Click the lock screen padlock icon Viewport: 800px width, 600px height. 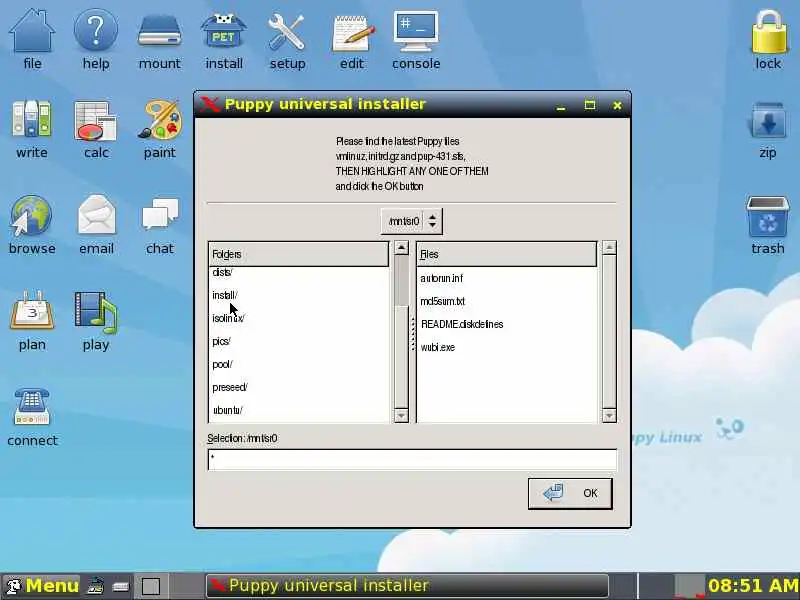tap(768, 38)
